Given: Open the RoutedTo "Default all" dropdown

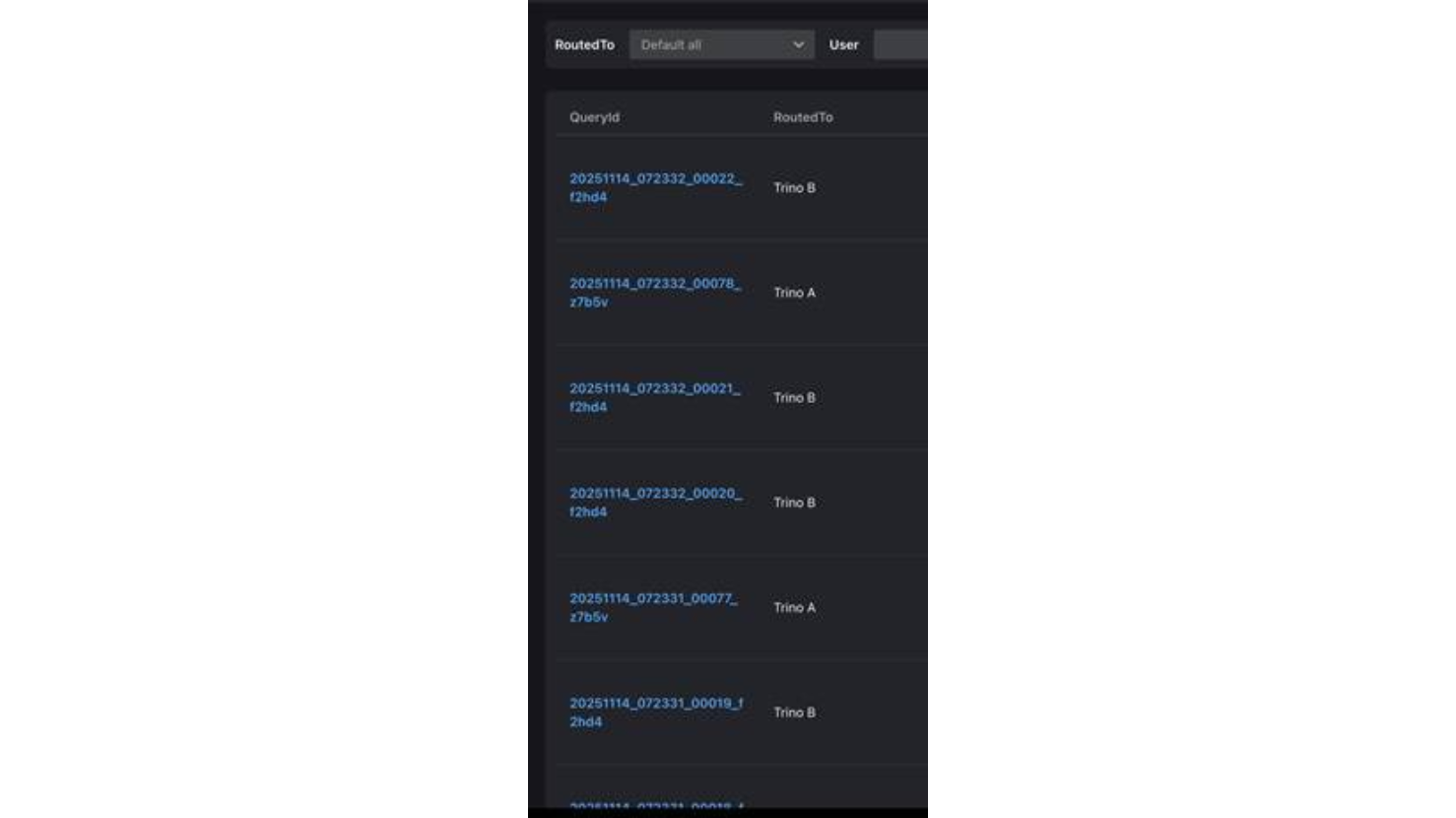Looking at the screenshot, I should point(711,45).
